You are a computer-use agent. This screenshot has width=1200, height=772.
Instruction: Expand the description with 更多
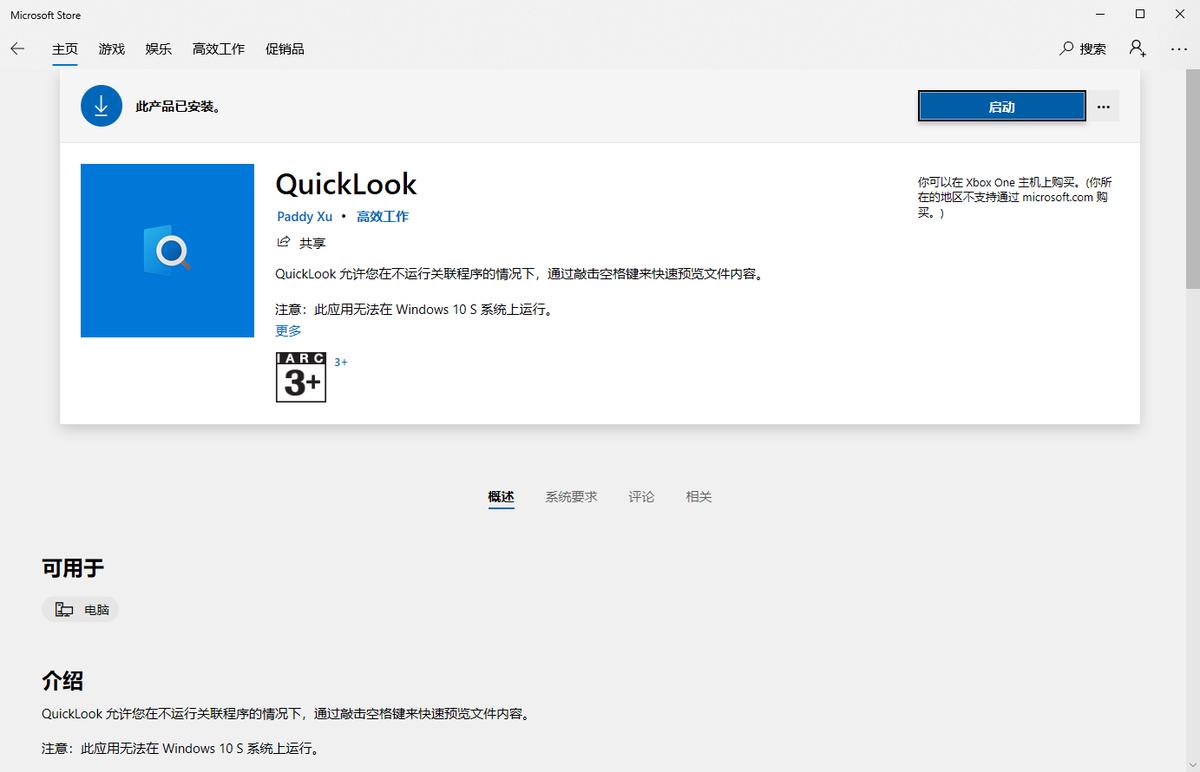pos(287,330)
